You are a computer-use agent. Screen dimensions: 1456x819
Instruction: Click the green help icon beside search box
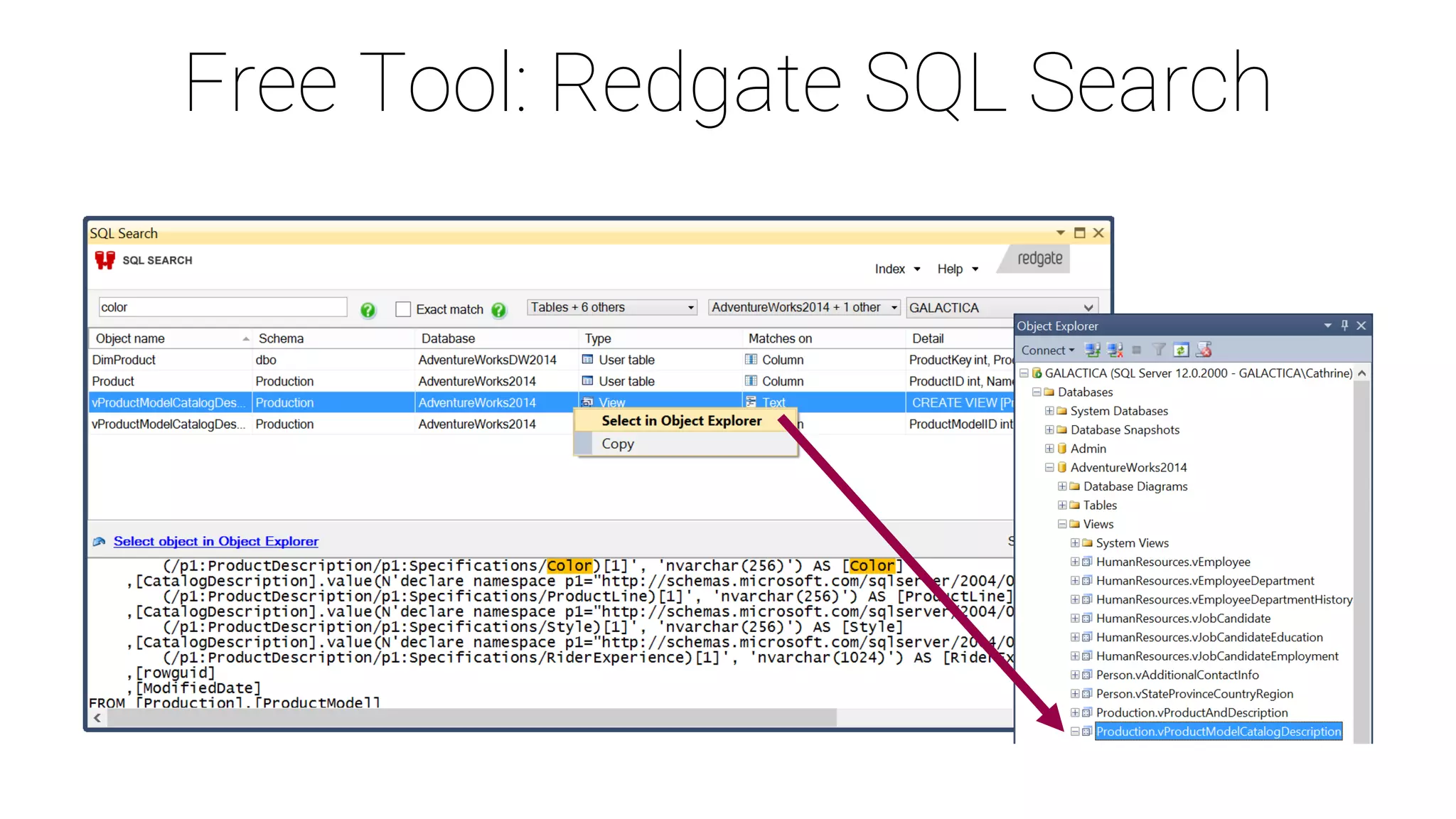pos(368,310)
